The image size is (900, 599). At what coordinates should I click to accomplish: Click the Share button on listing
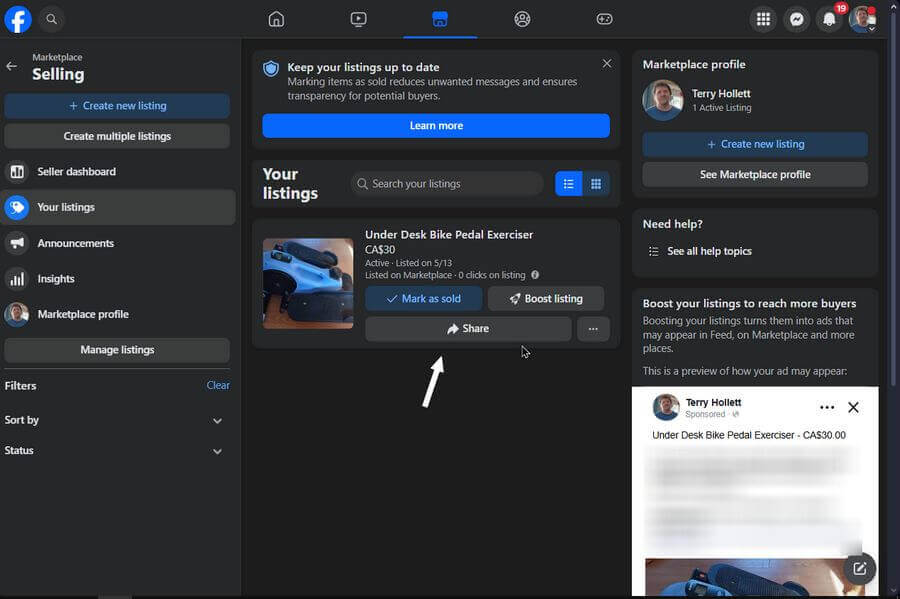[x=468, y=329]
